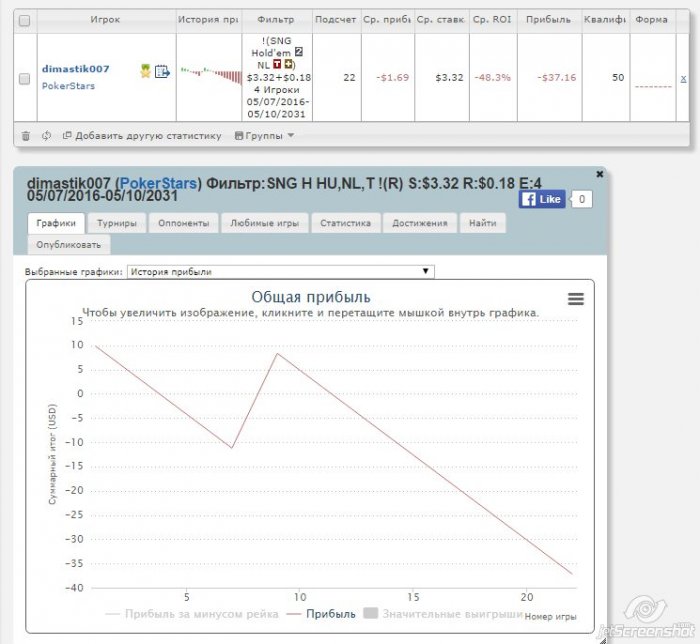
Task: Click the yellow badge icon next to dimastik007
Action: (x=145, y=71)
